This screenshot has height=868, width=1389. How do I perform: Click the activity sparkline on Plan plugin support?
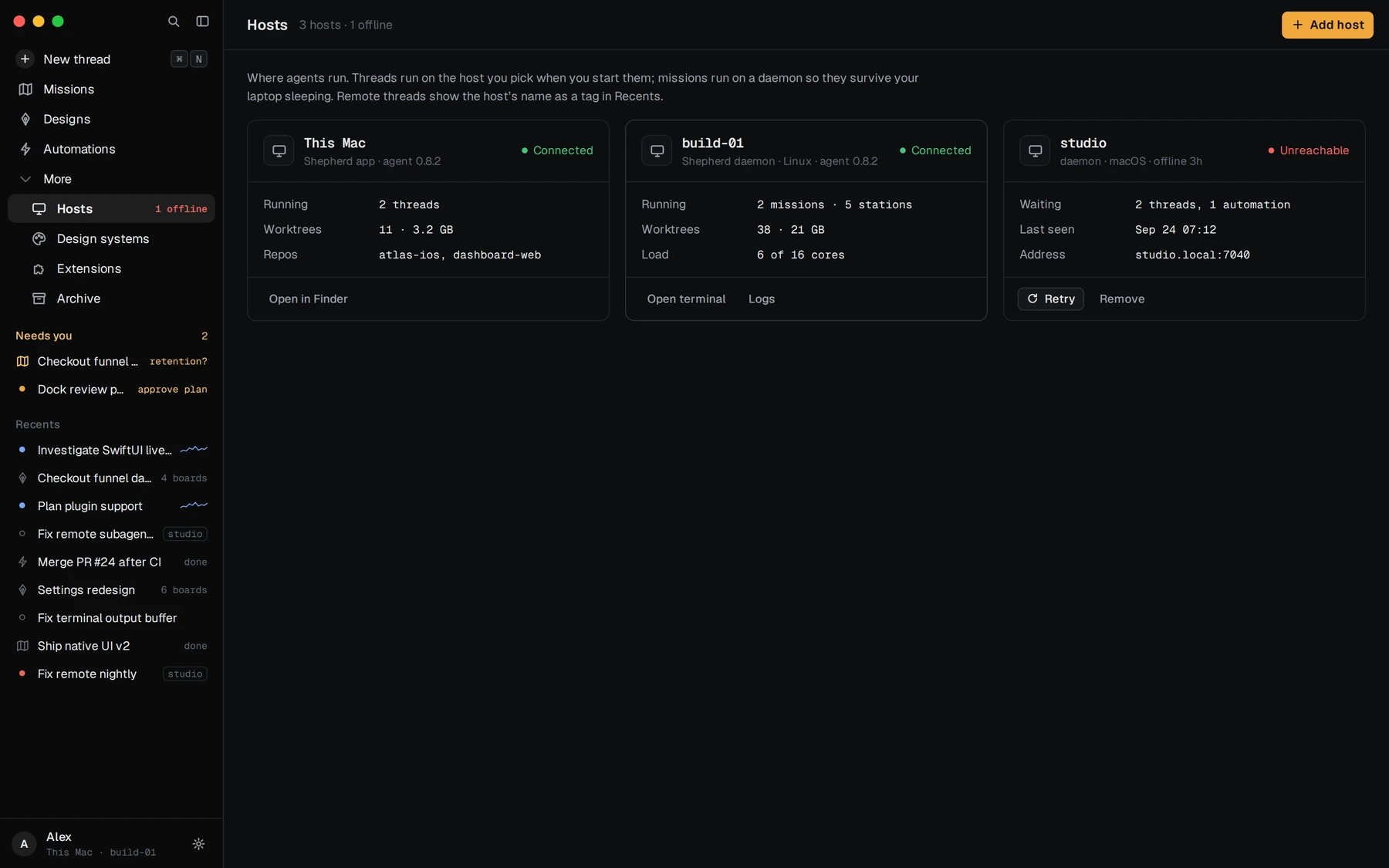coord(194,505)
